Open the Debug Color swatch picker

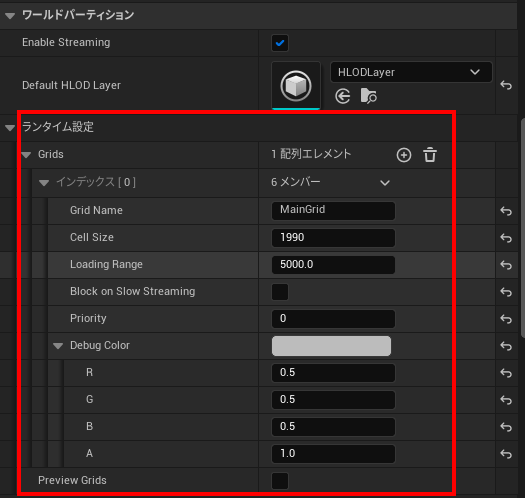(331, 346)
